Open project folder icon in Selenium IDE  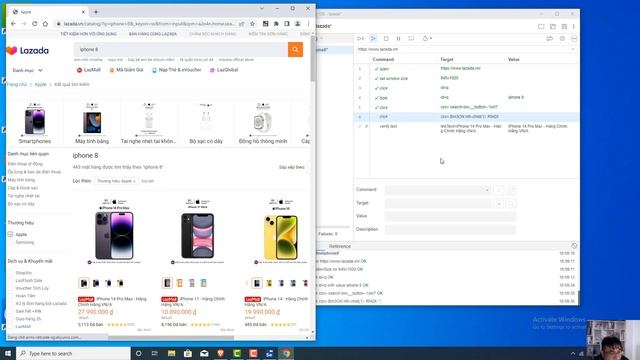(x=553, y=26)
